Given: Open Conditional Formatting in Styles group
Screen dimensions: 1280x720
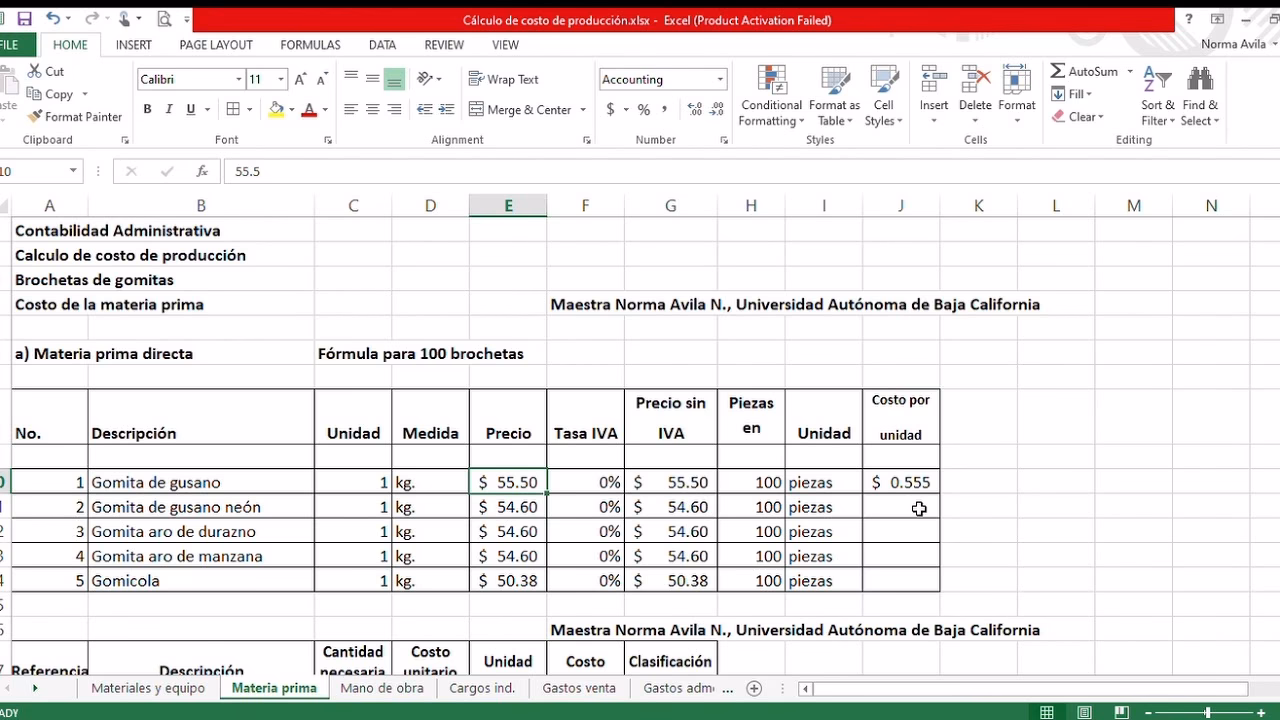Looking at the screenshot, I should 771,97.
